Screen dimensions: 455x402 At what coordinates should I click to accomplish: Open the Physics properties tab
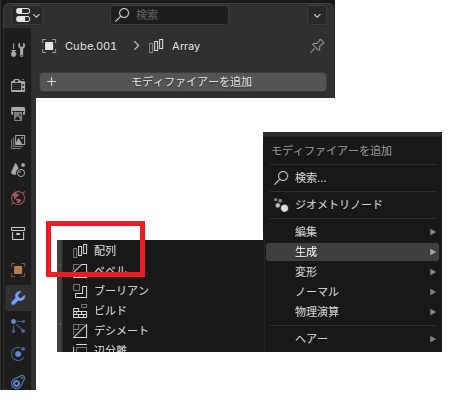point(18,354)
